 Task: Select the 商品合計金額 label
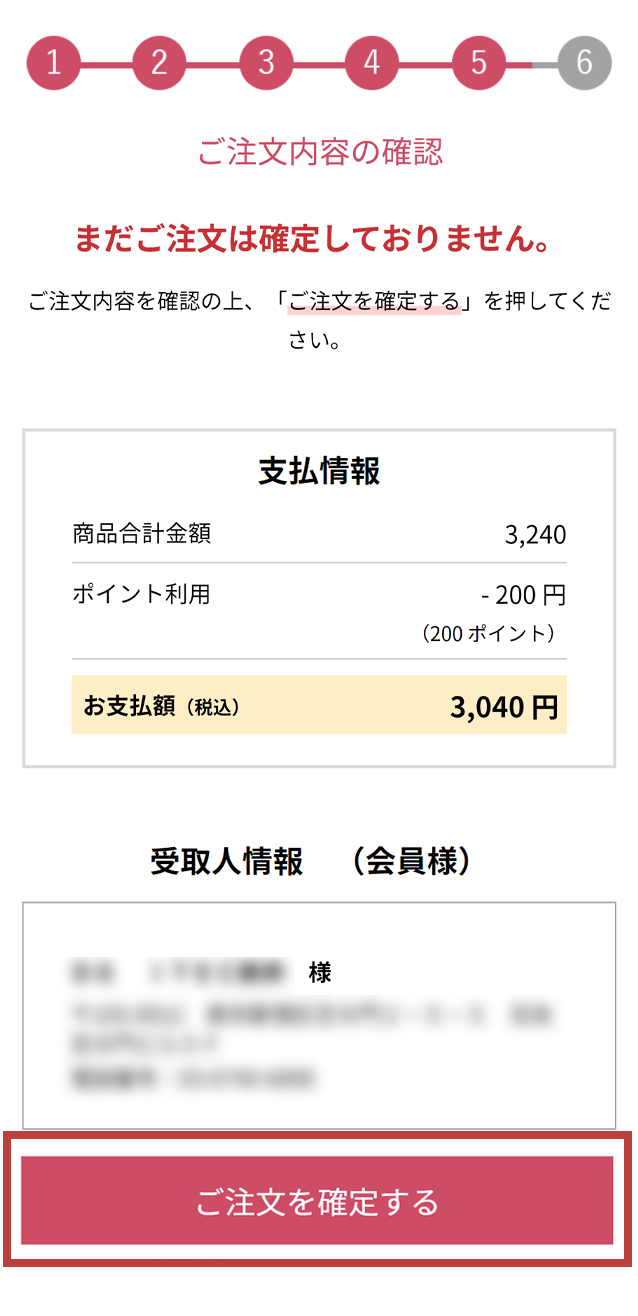pos(142,534)
